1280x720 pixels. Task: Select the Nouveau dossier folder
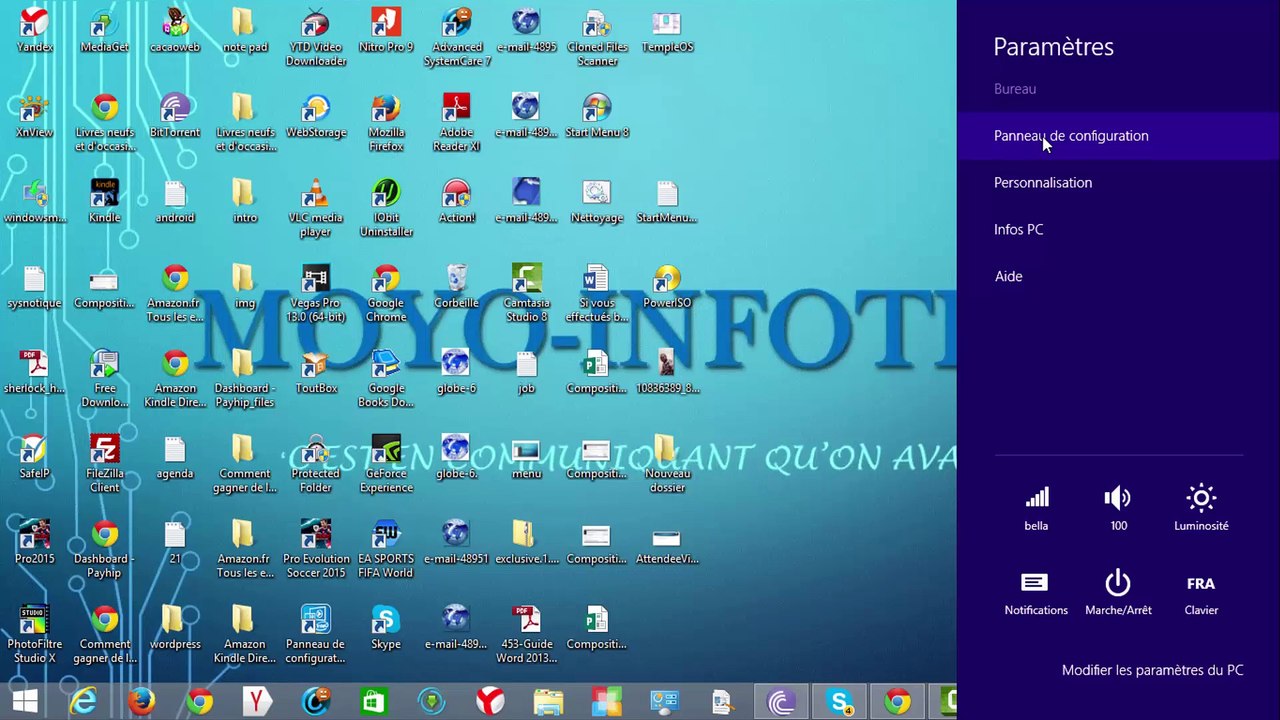pos(667,464)
